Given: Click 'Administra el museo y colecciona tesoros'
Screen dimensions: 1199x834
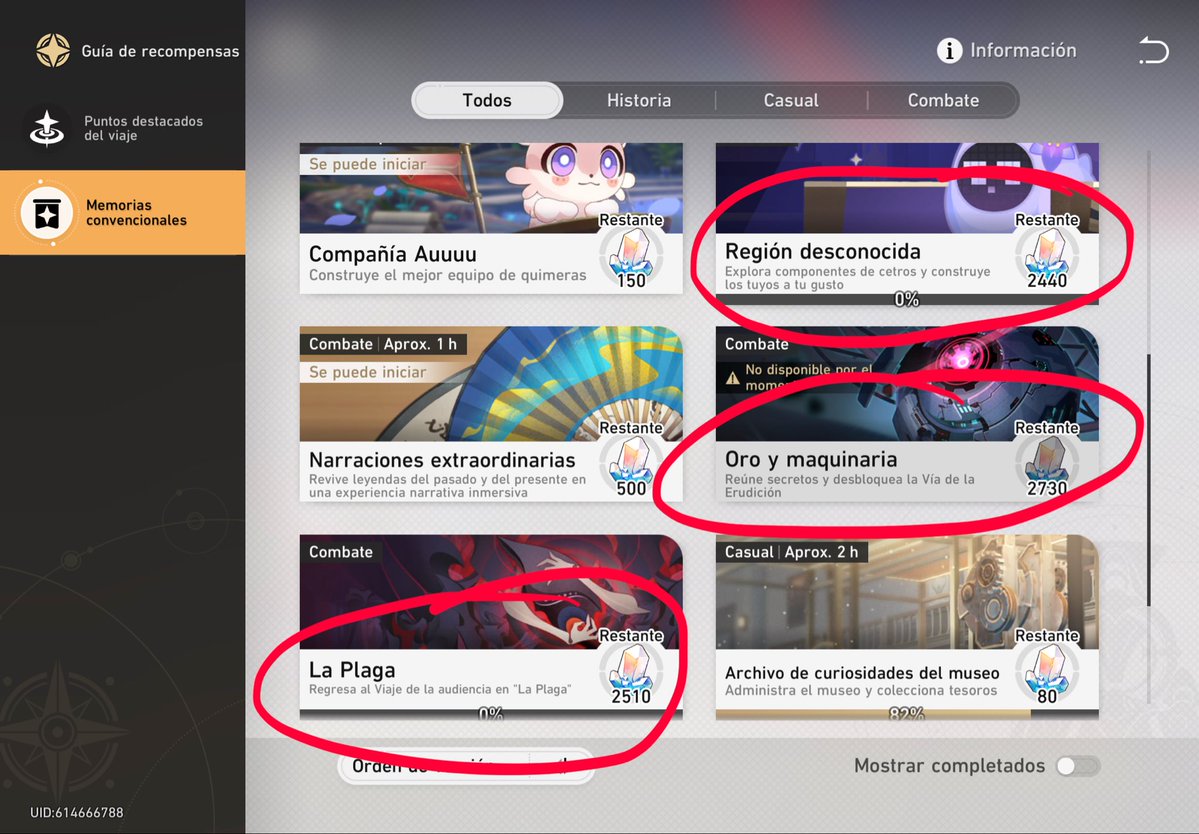Looking at the screenshot, I should click(x=861, y=690).
